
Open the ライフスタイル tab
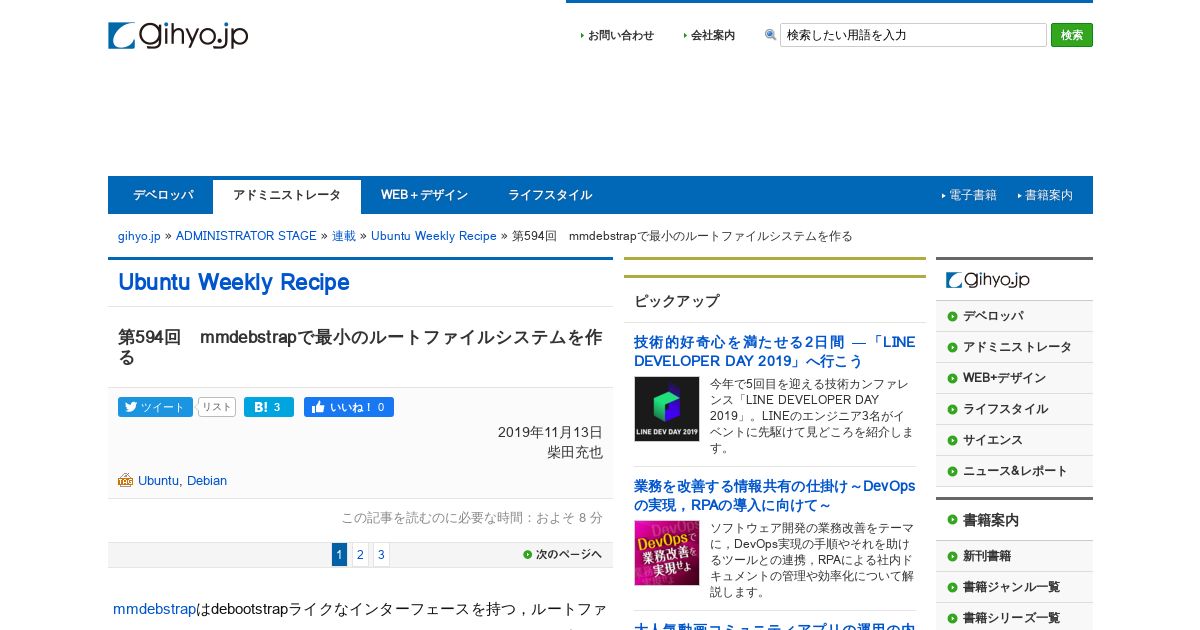tap(550, 195)
